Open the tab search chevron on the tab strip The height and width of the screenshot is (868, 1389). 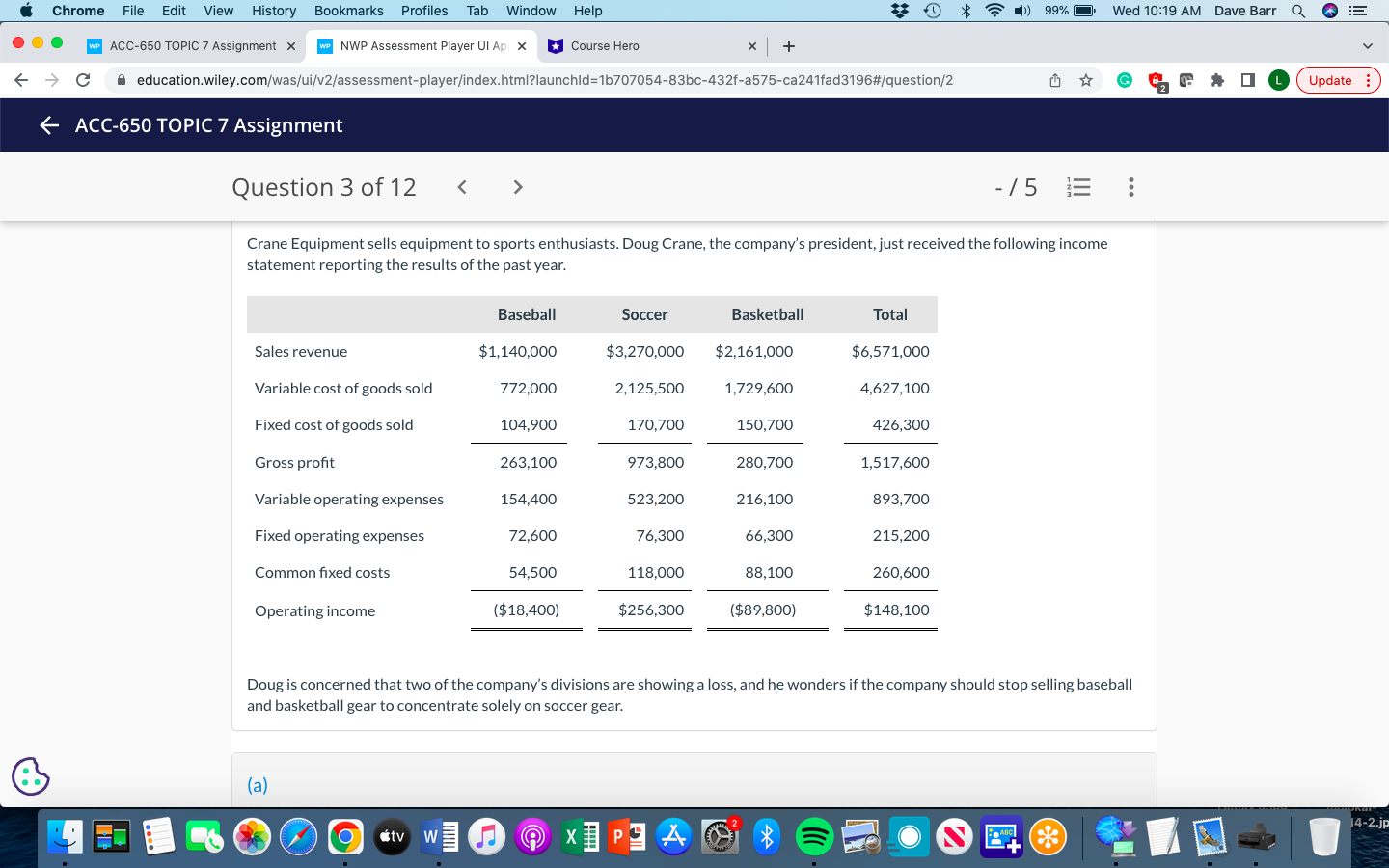click(x=1367, y=45)
